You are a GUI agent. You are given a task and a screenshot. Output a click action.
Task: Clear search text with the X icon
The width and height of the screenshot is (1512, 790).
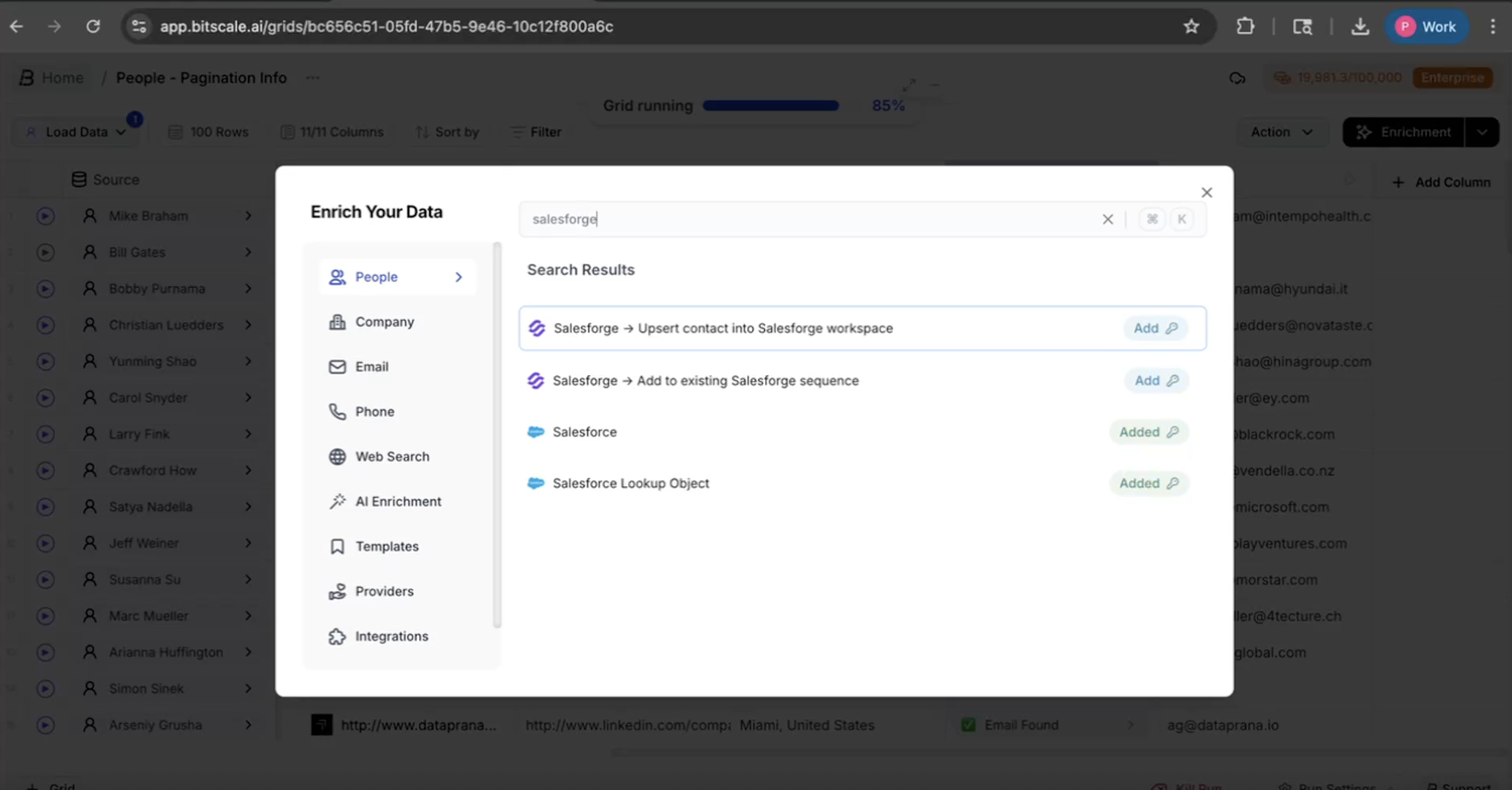1107,219
